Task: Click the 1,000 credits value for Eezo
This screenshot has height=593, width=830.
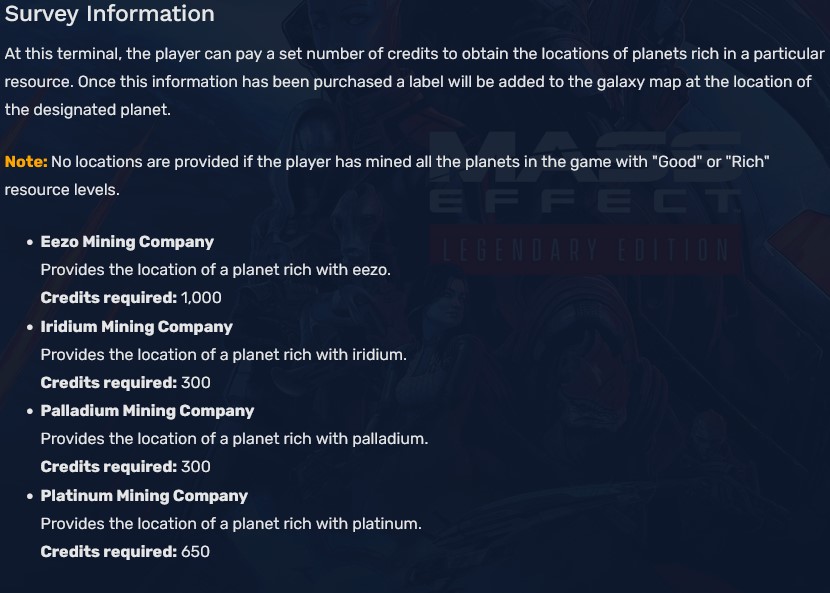Action: (x=201, y=298)
